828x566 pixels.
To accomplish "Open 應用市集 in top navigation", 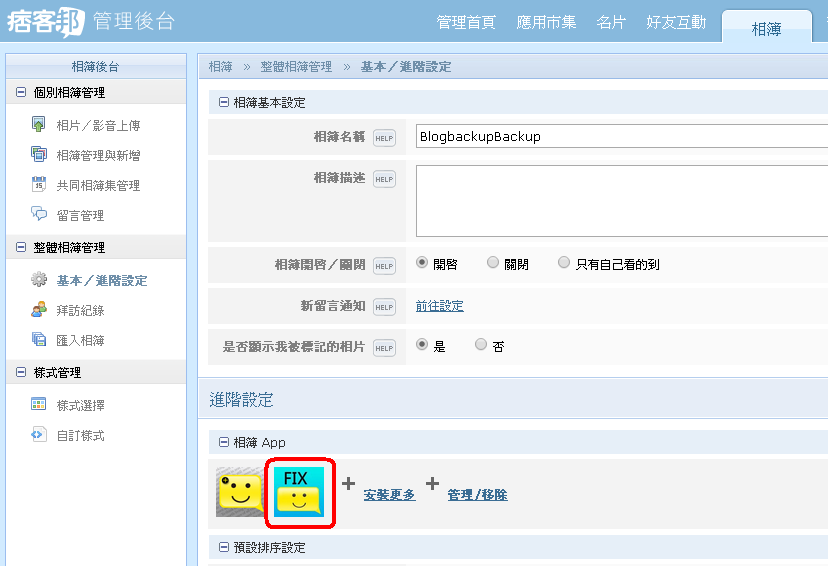I will [x=547, y=22].
